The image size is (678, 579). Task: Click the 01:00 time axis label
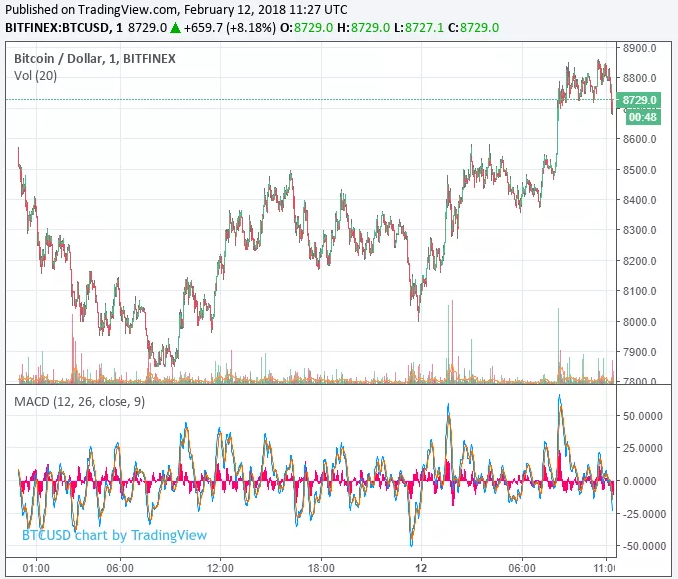click(x=36, y=568)
